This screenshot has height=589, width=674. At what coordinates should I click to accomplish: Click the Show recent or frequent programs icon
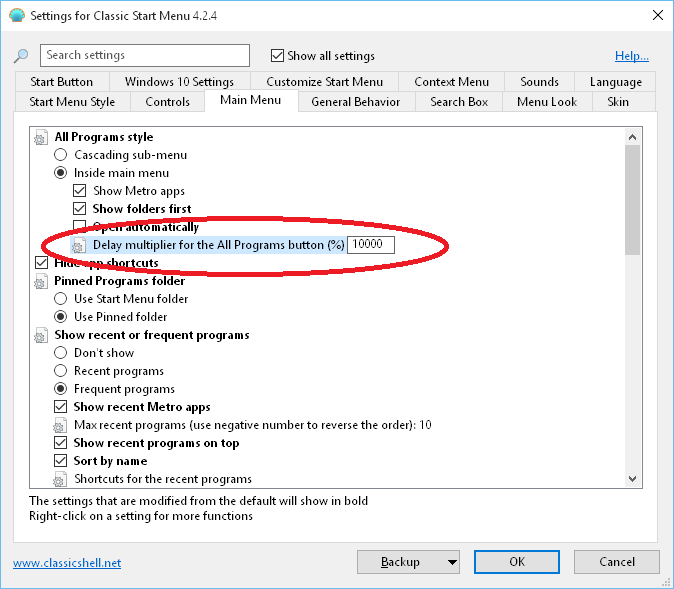(x=41, y=335)
